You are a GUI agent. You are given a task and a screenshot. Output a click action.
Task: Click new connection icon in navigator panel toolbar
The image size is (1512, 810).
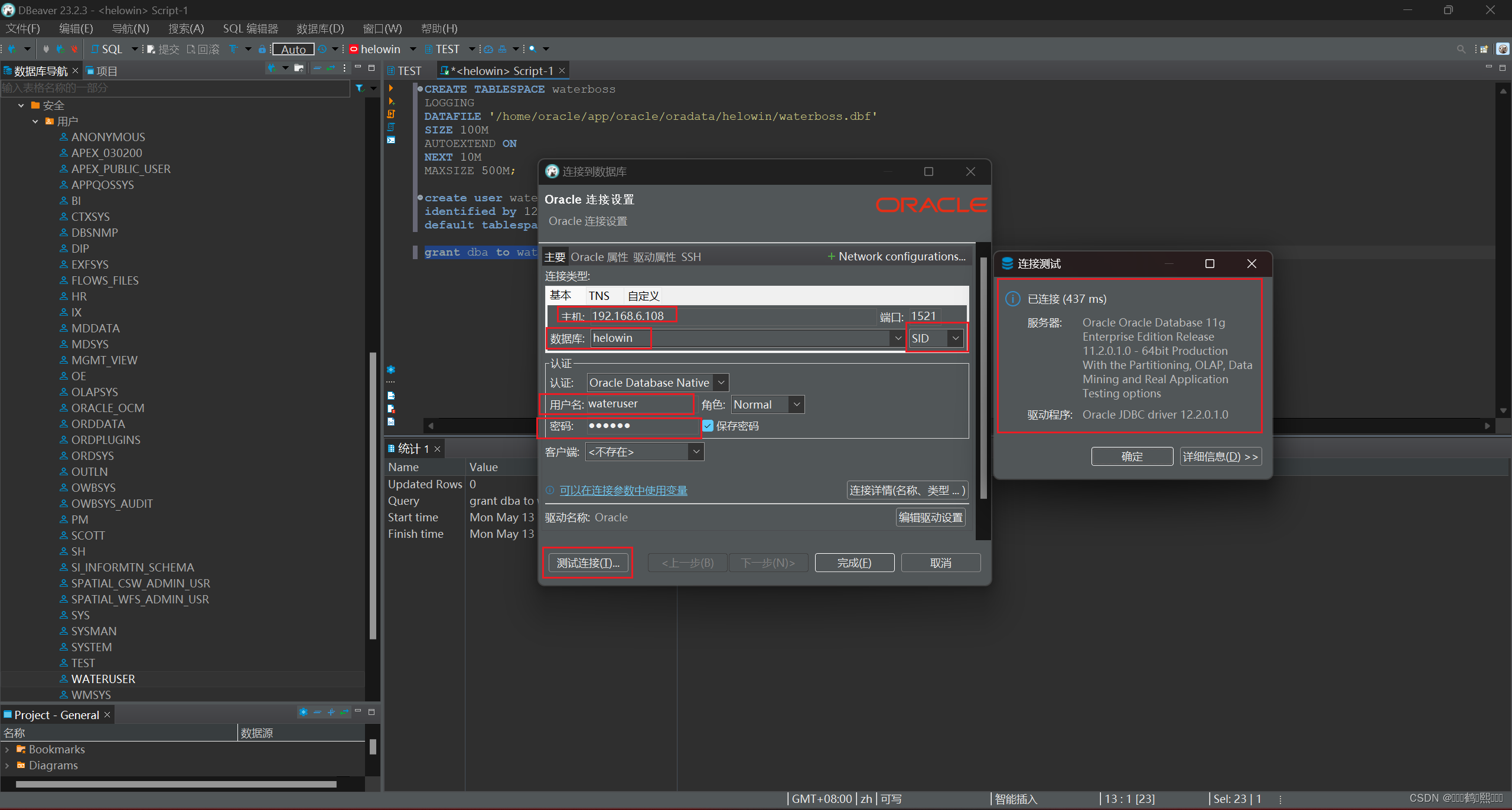coord(271,68)
